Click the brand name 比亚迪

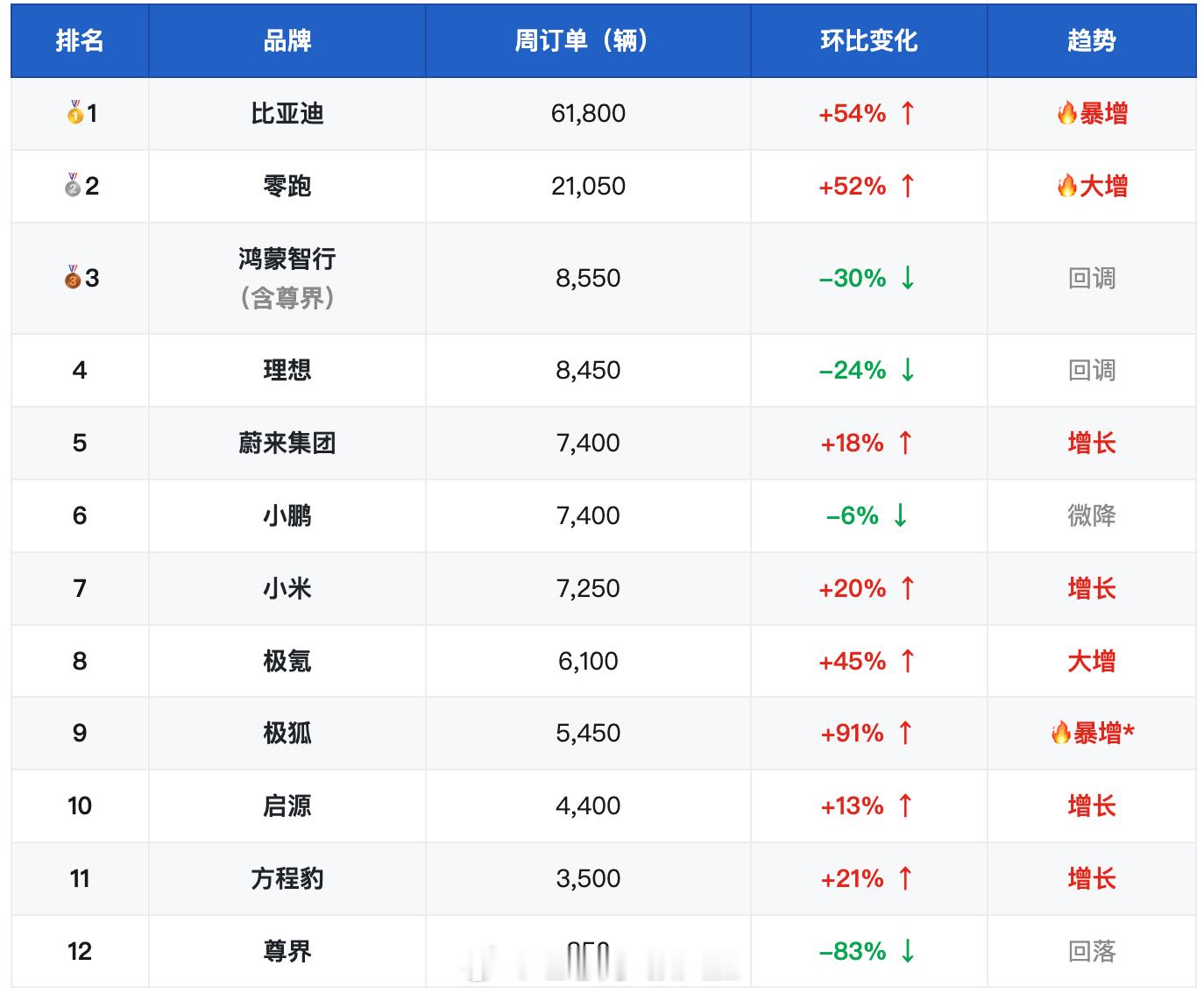click(287, 113)
